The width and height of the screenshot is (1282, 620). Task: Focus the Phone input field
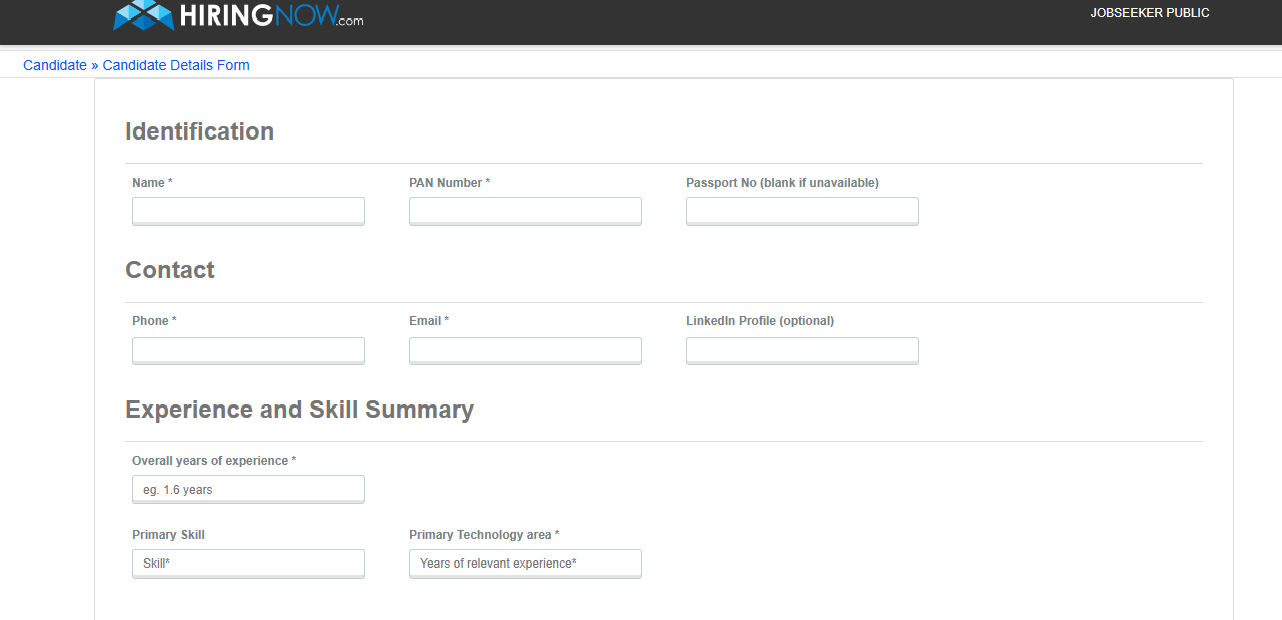tap(248, 350)
